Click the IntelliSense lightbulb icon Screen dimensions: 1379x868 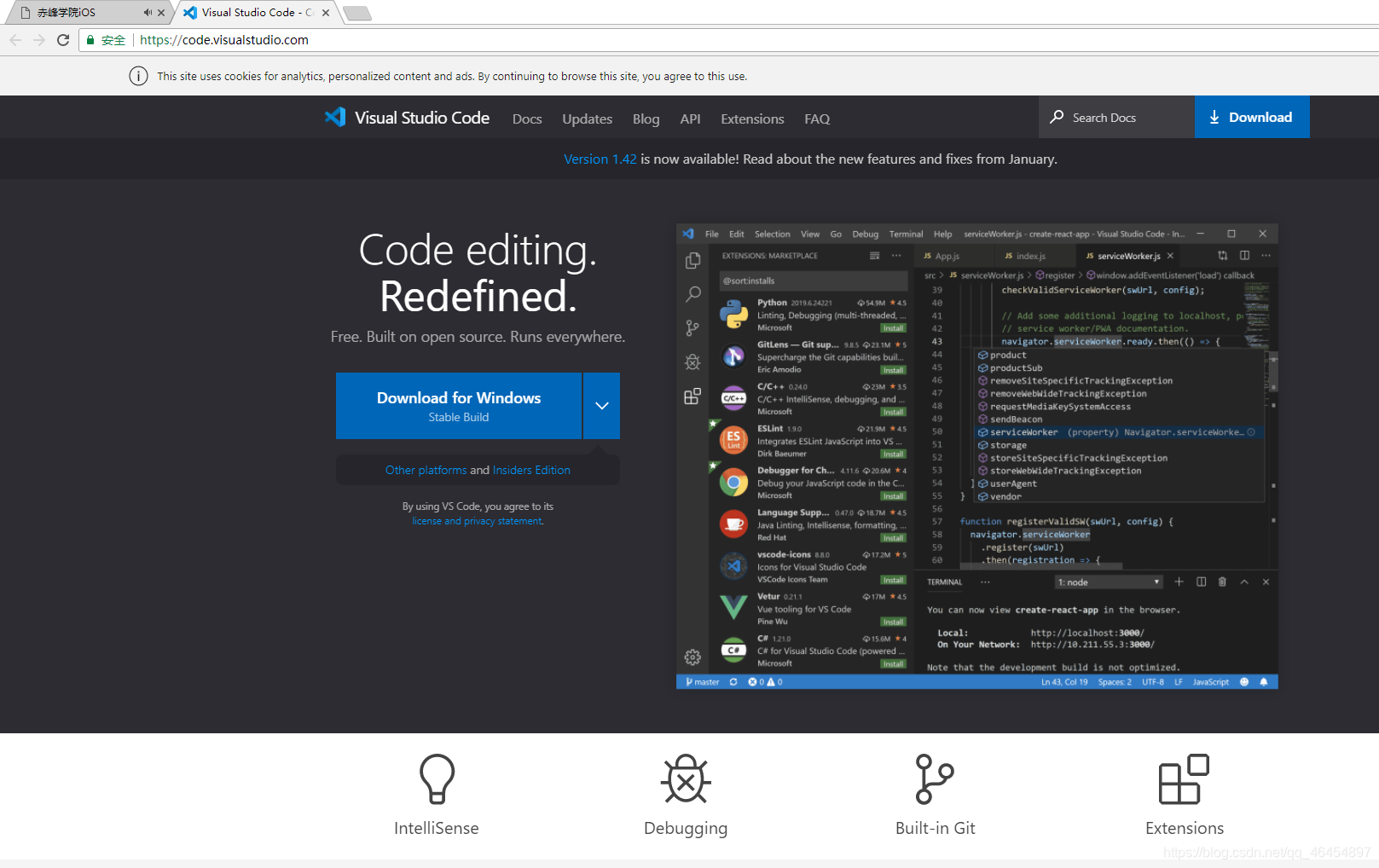coord(437,778)
